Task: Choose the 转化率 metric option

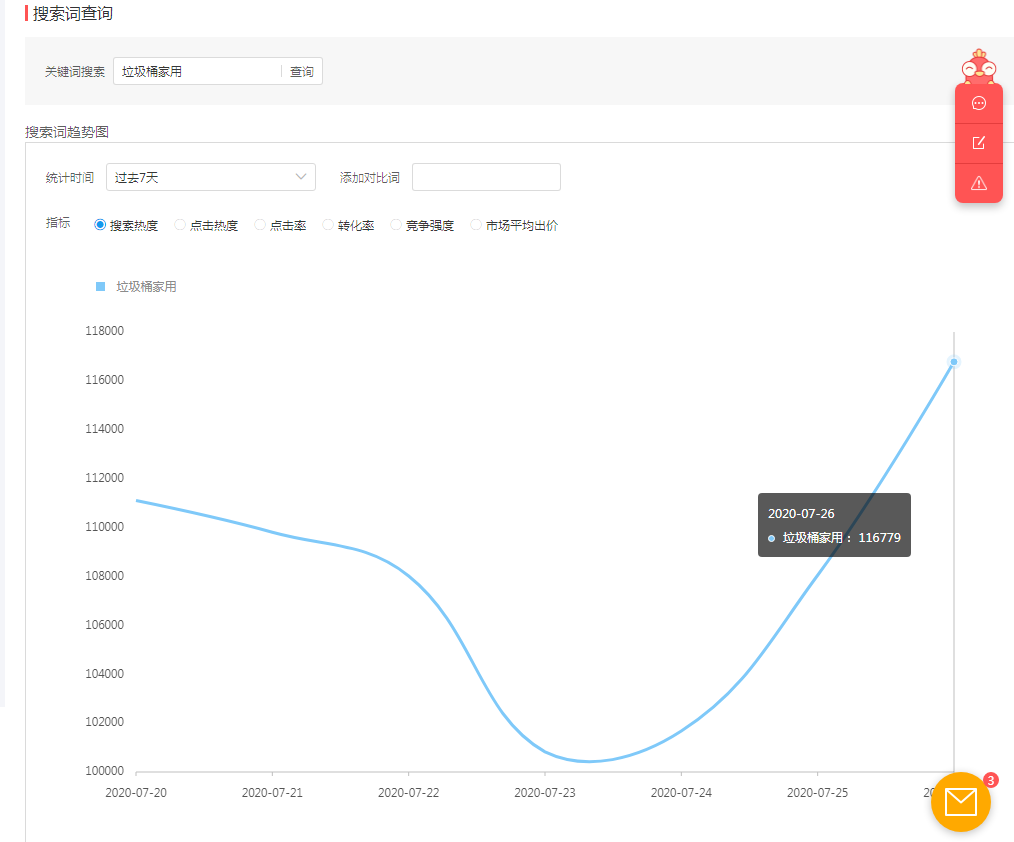Action: (328, 225)
